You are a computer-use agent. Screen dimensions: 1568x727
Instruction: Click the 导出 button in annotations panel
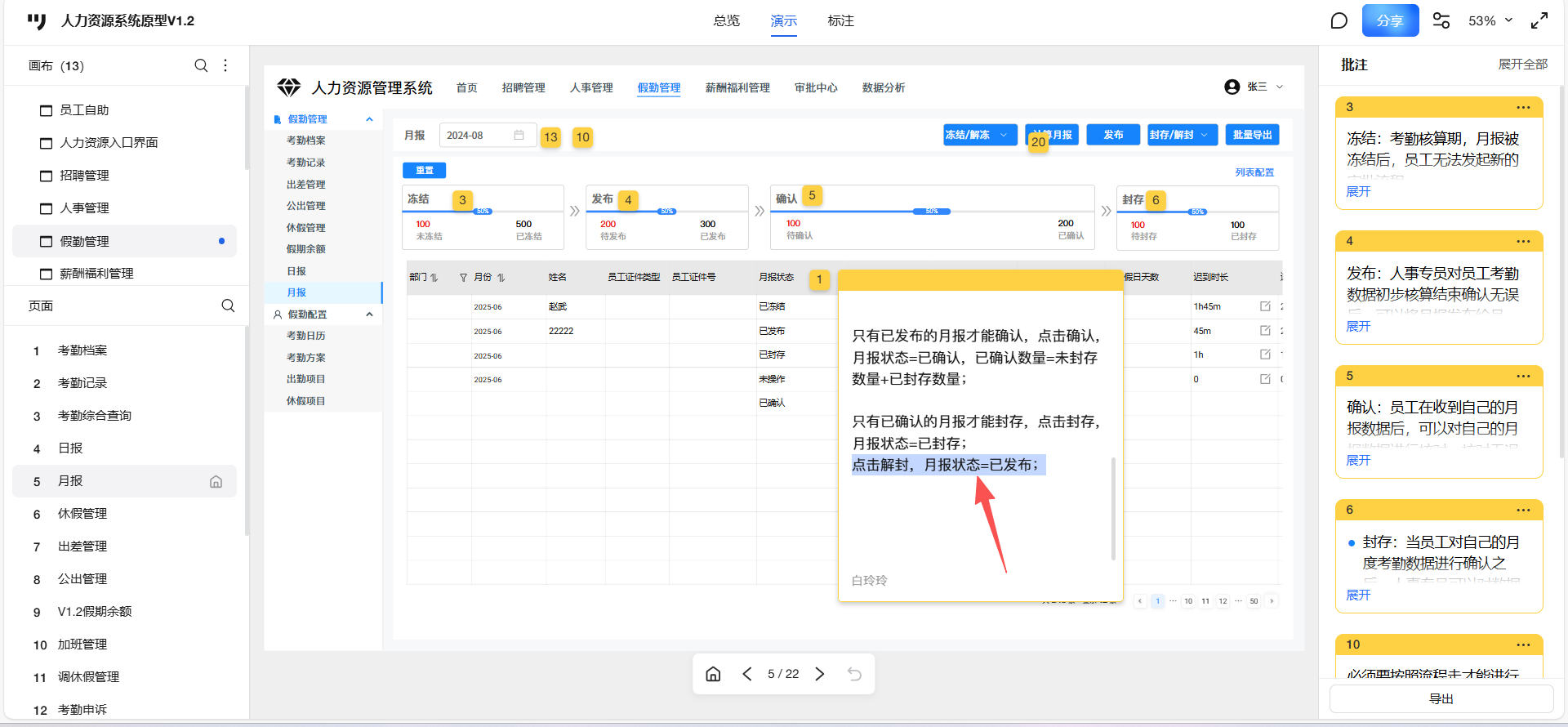(1441, 699)
